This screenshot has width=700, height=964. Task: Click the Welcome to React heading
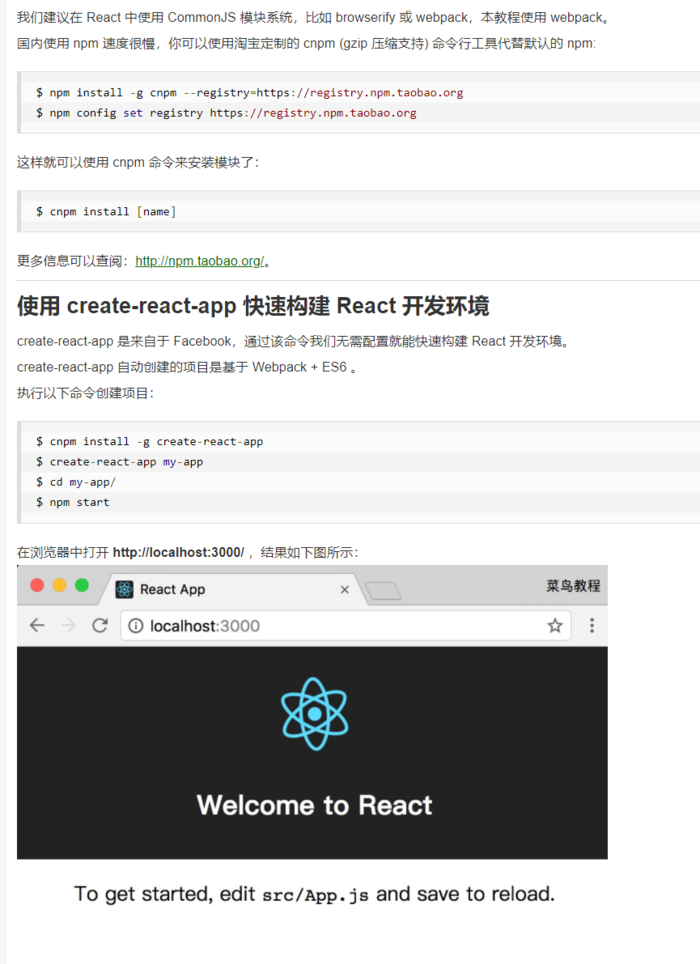click(315, 805)
